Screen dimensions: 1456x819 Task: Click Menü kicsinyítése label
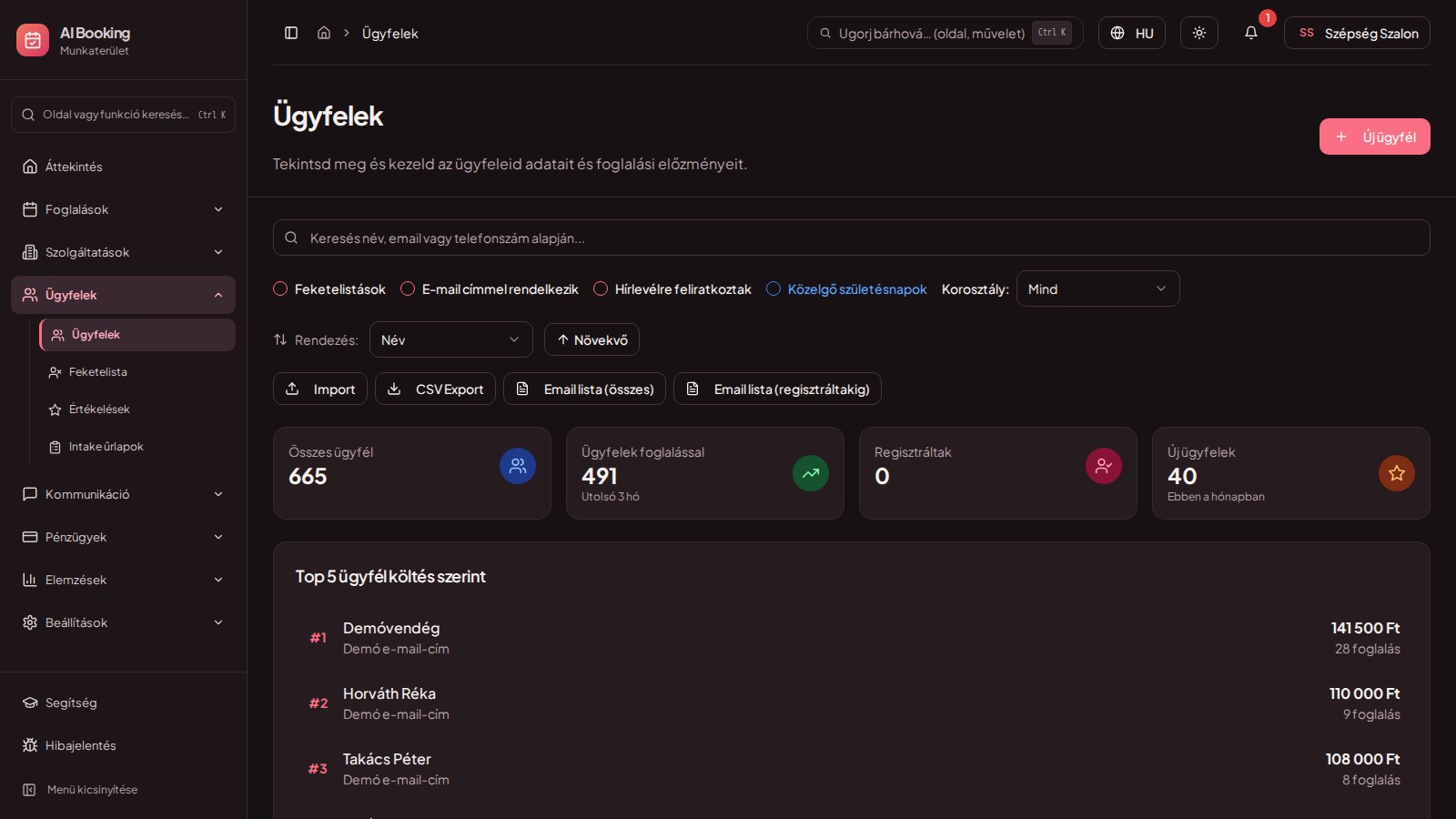point(92,790)
